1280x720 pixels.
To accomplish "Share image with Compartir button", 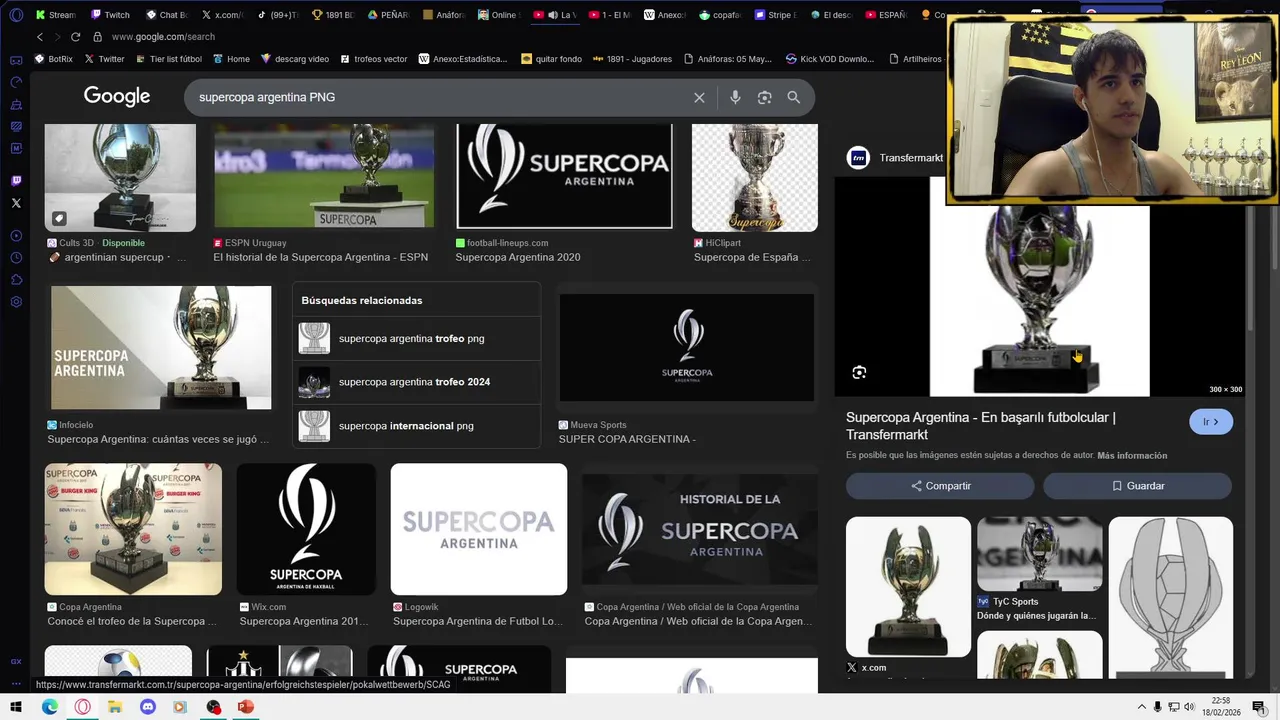I will pos(940,486).
